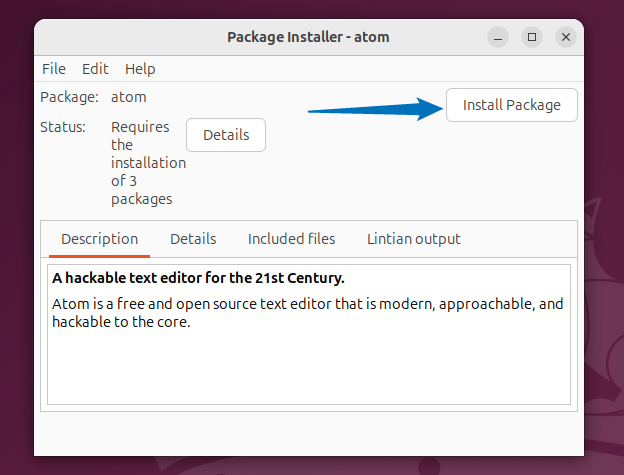Click the 'Atom is a free and open source' paragraph
Viewport: 624px width, 475px height.
(x=308, y=313)
